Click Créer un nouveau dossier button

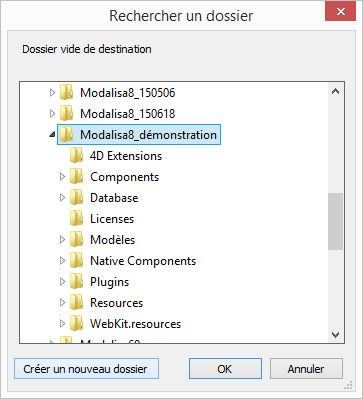(86, 369)
